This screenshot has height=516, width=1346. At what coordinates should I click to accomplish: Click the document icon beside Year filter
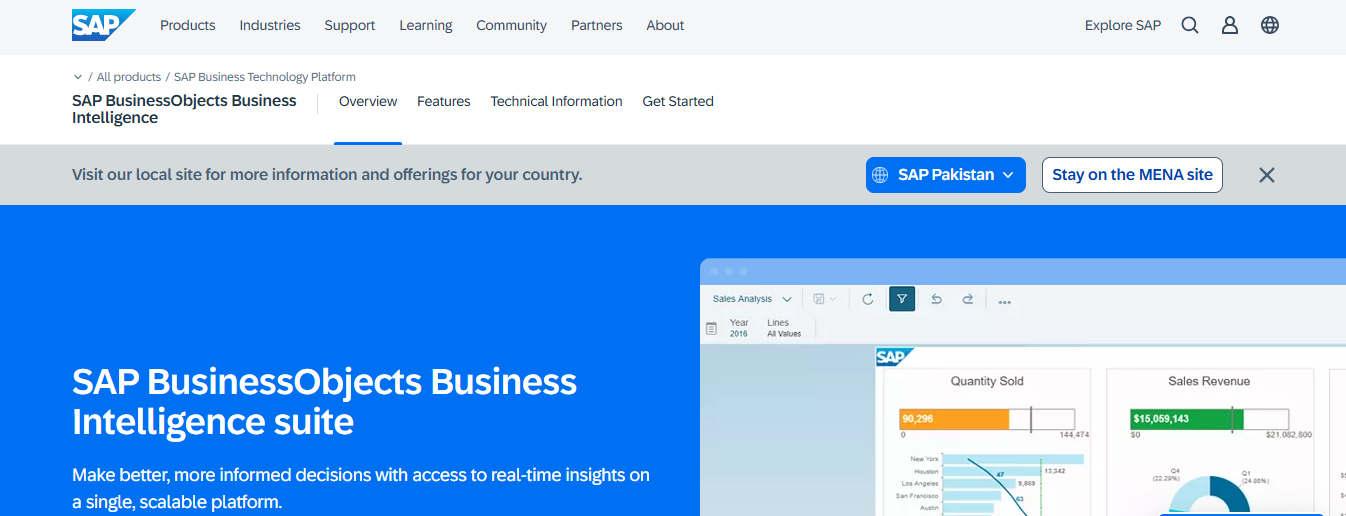[712, 328]
